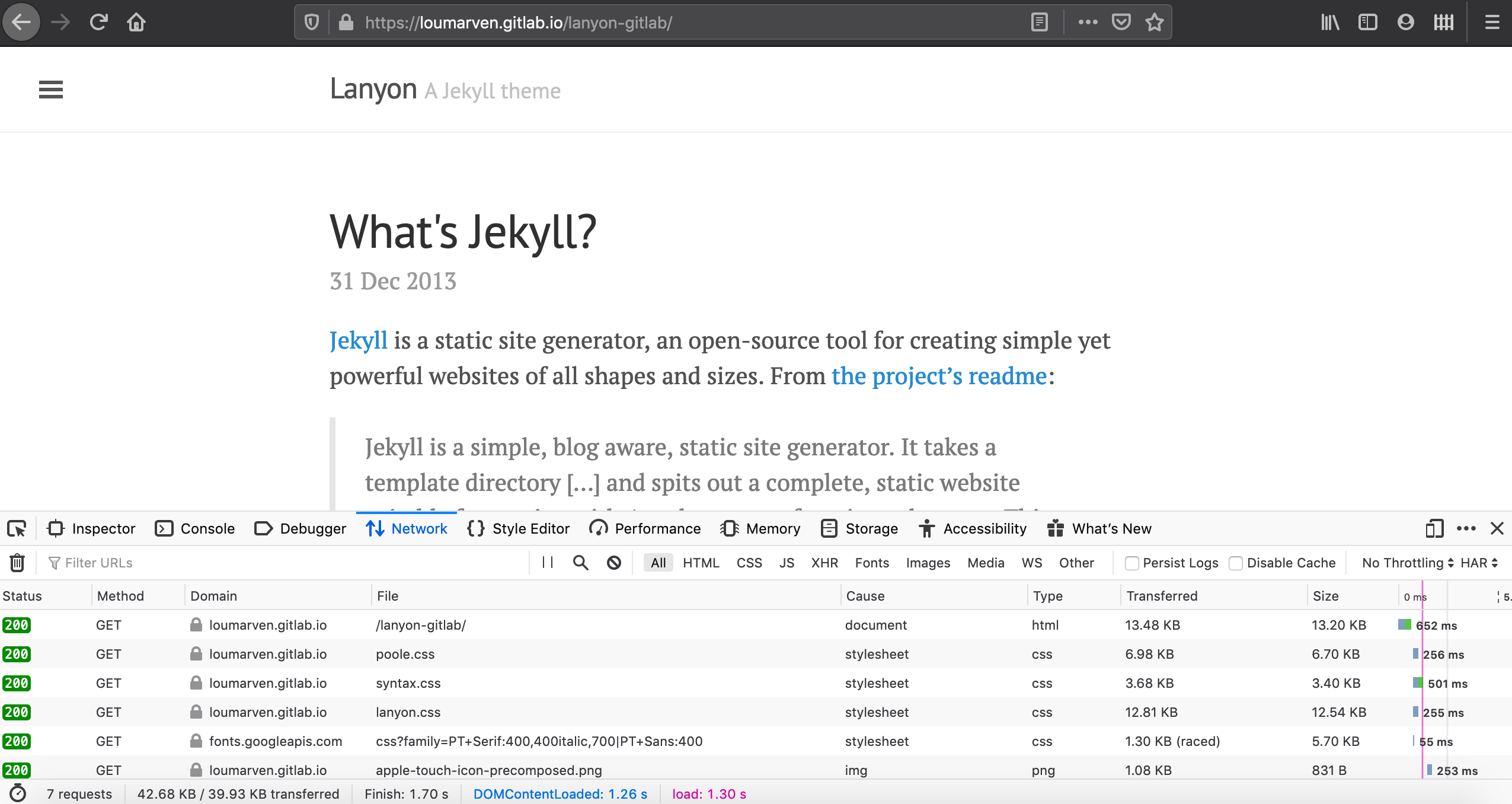
Task: Open the What's Jekyll? post title
Action: [463, 232]
